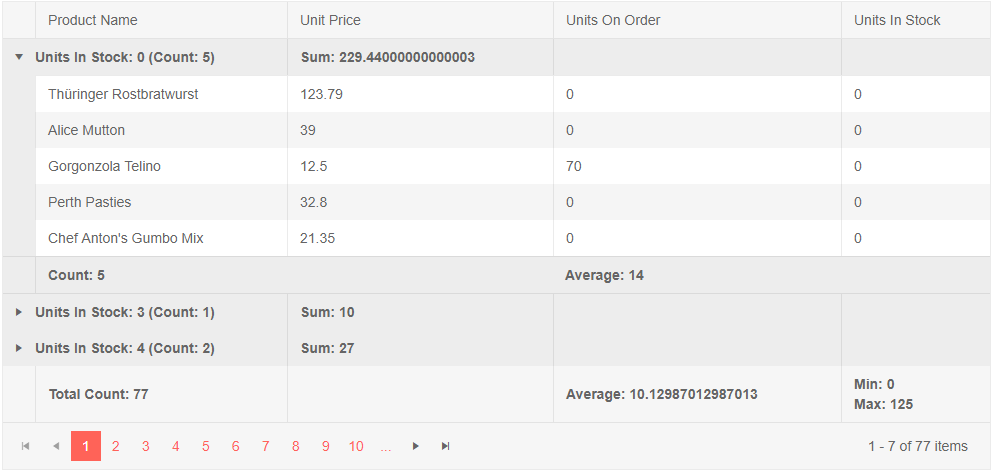The width and height of the screenshot is (992, 471).
Task: Click the Units On Order column header
Action: (613, 20)
